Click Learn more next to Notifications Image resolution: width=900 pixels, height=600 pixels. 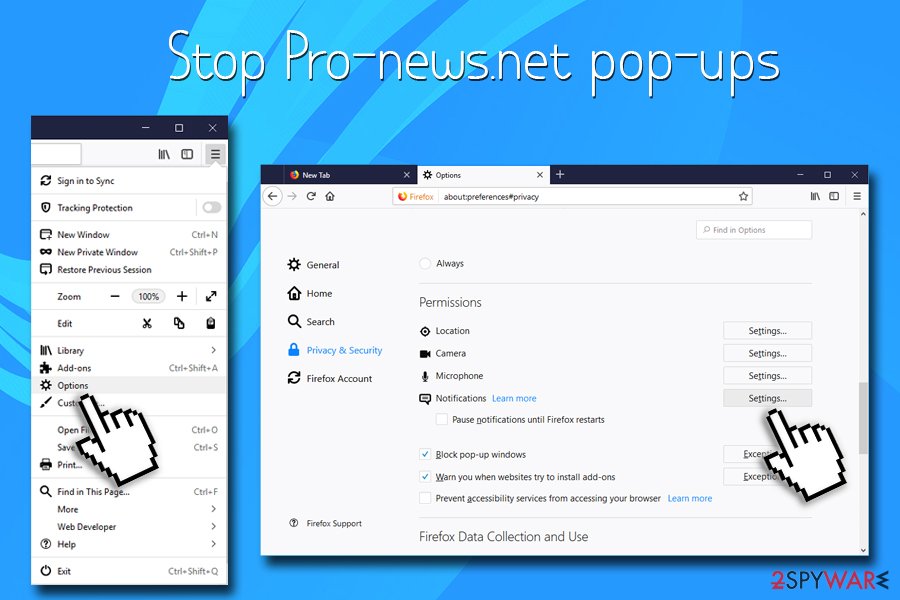pos(514,398)
